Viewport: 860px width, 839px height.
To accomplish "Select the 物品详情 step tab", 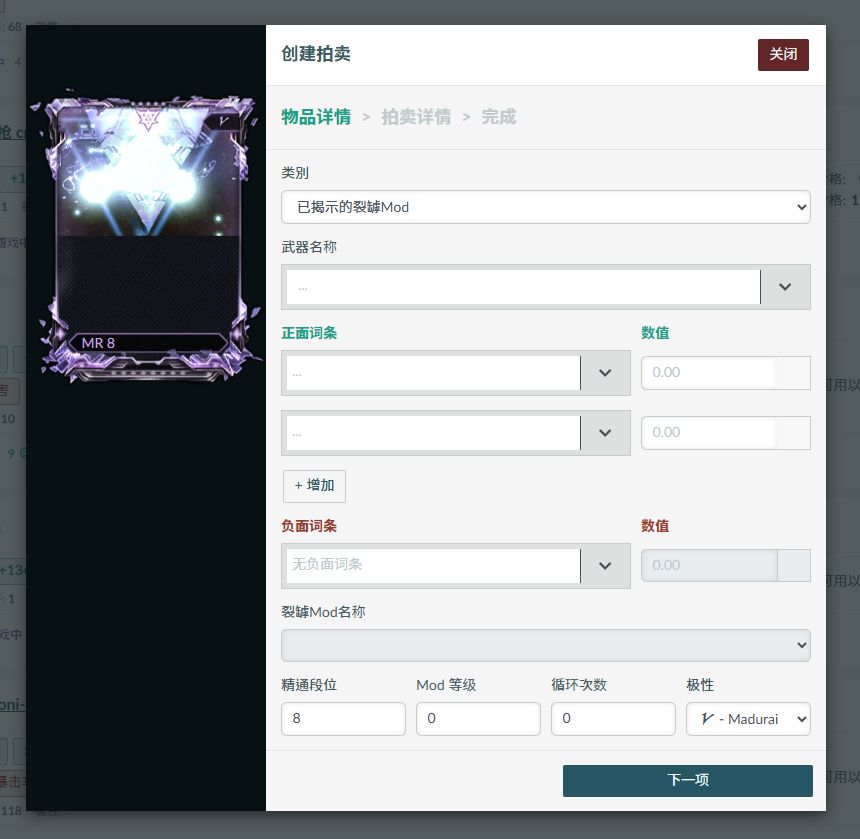I will click(x=316, y=117).
